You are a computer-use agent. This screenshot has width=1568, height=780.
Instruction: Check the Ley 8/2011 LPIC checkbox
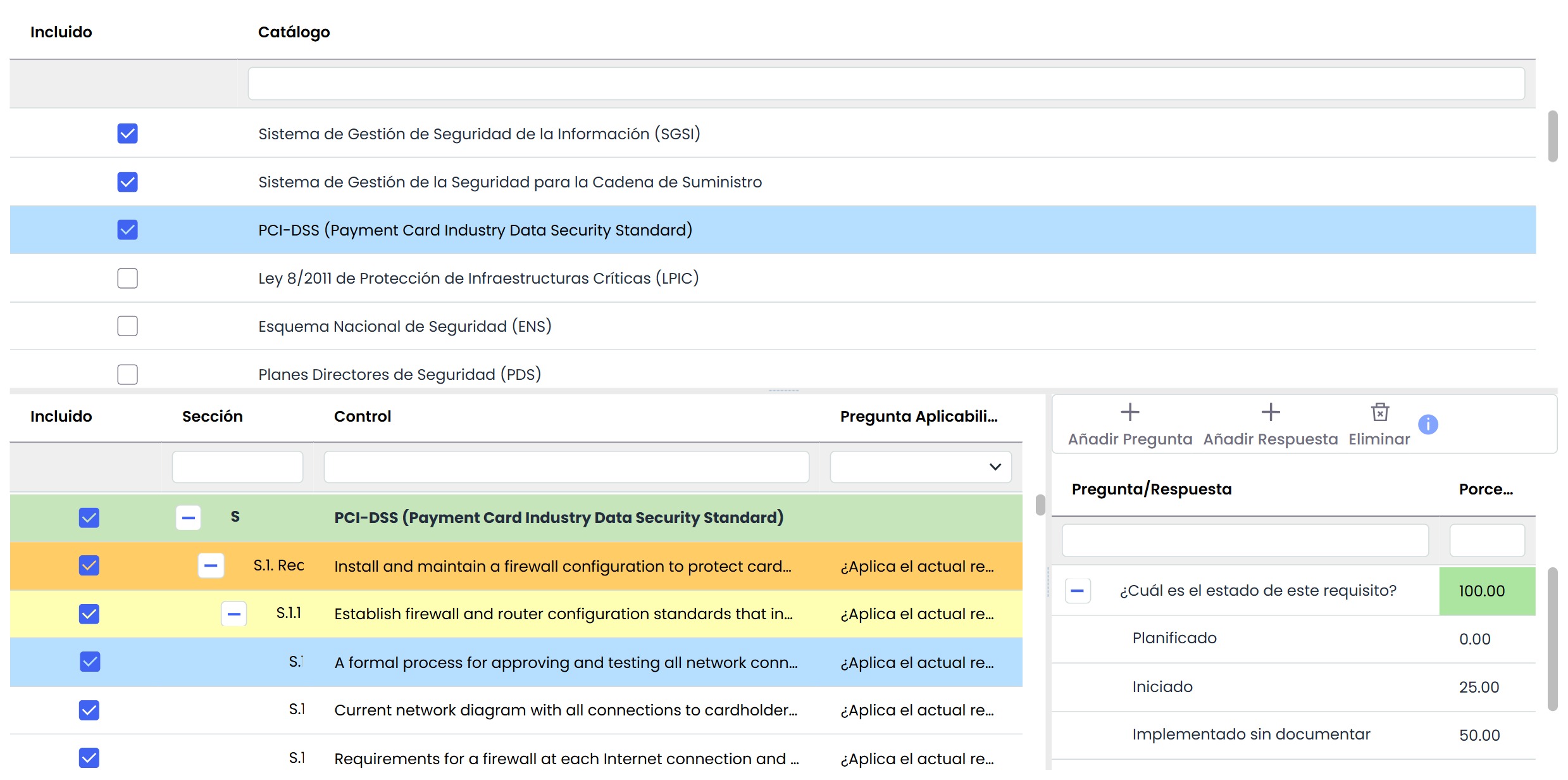click(x=127, y=278)
